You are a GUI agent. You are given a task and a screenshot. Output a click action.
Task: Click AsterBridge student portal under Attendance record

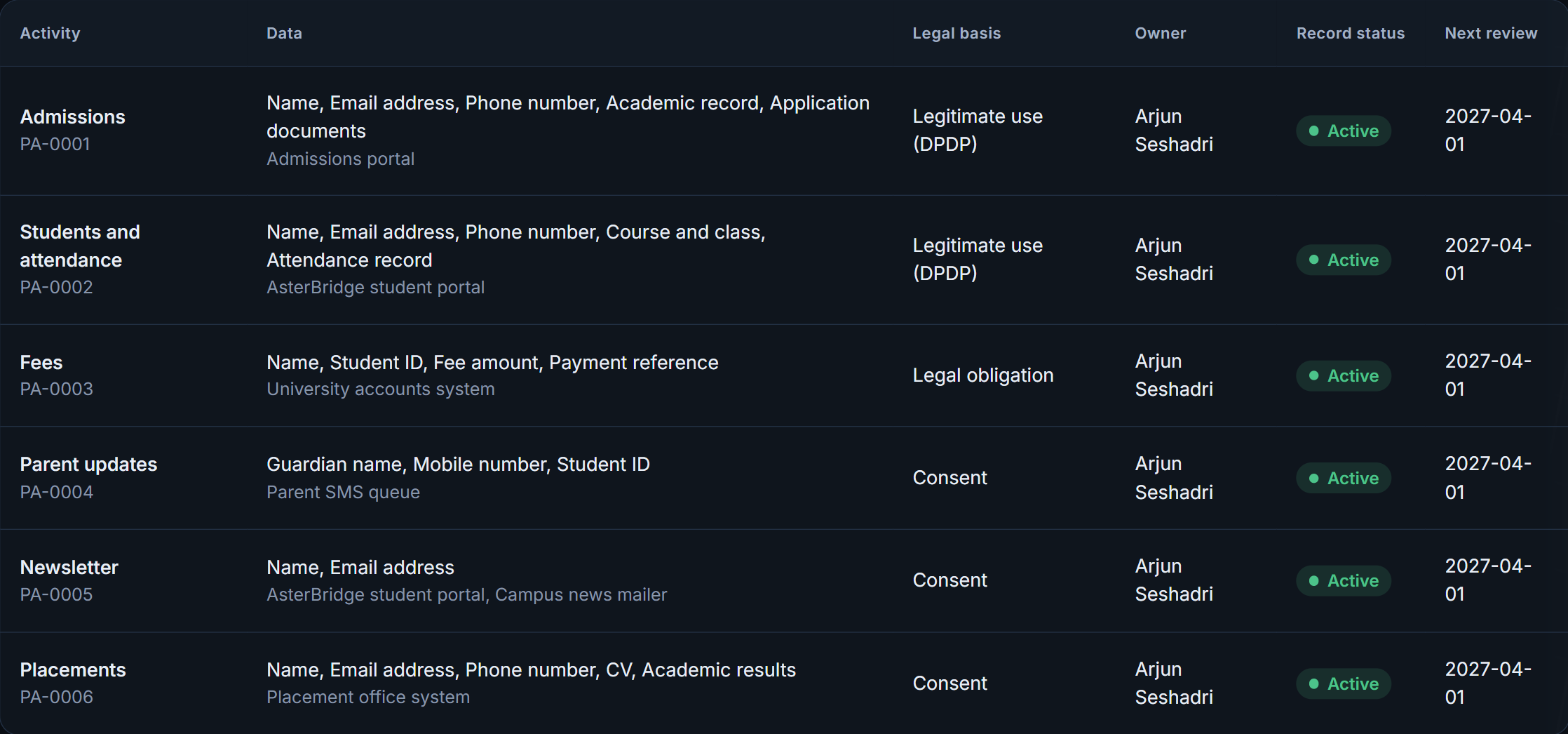375,287
